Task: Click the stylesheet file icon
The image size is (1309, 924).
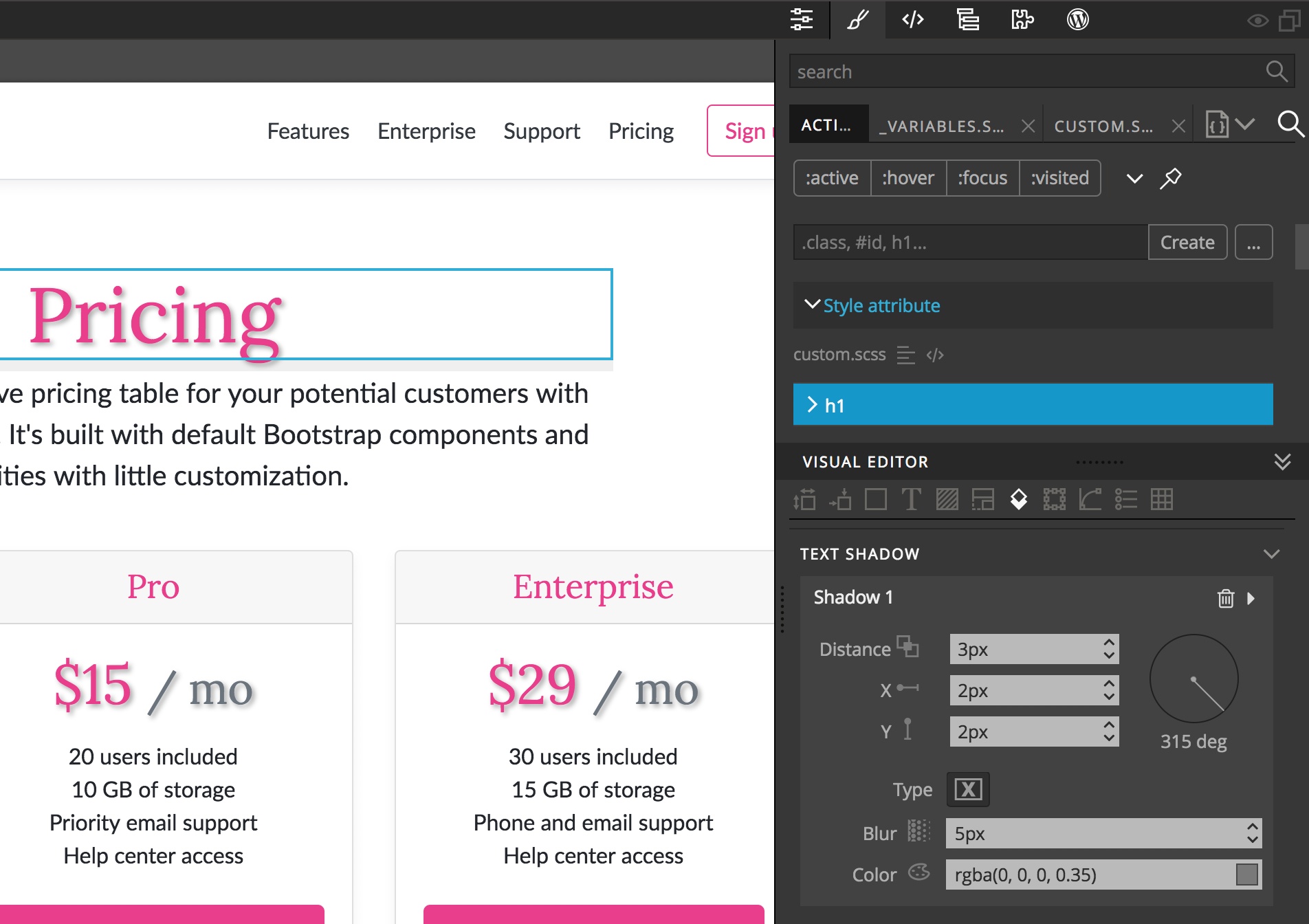Action: pyautogui.click(x=1217, y=124)
